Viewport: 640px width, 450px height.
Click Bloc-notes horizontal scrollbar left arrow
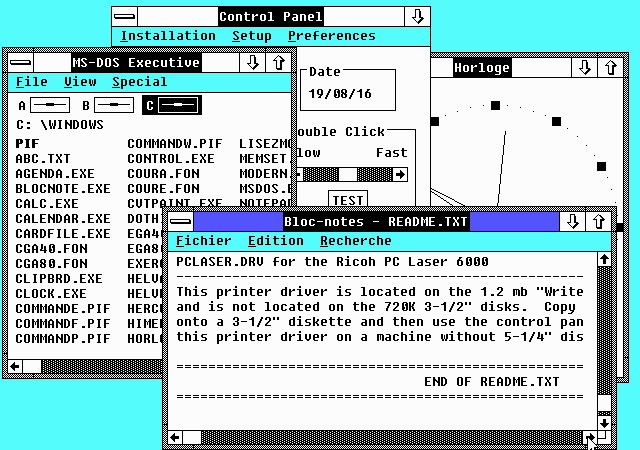click(175, 438)
